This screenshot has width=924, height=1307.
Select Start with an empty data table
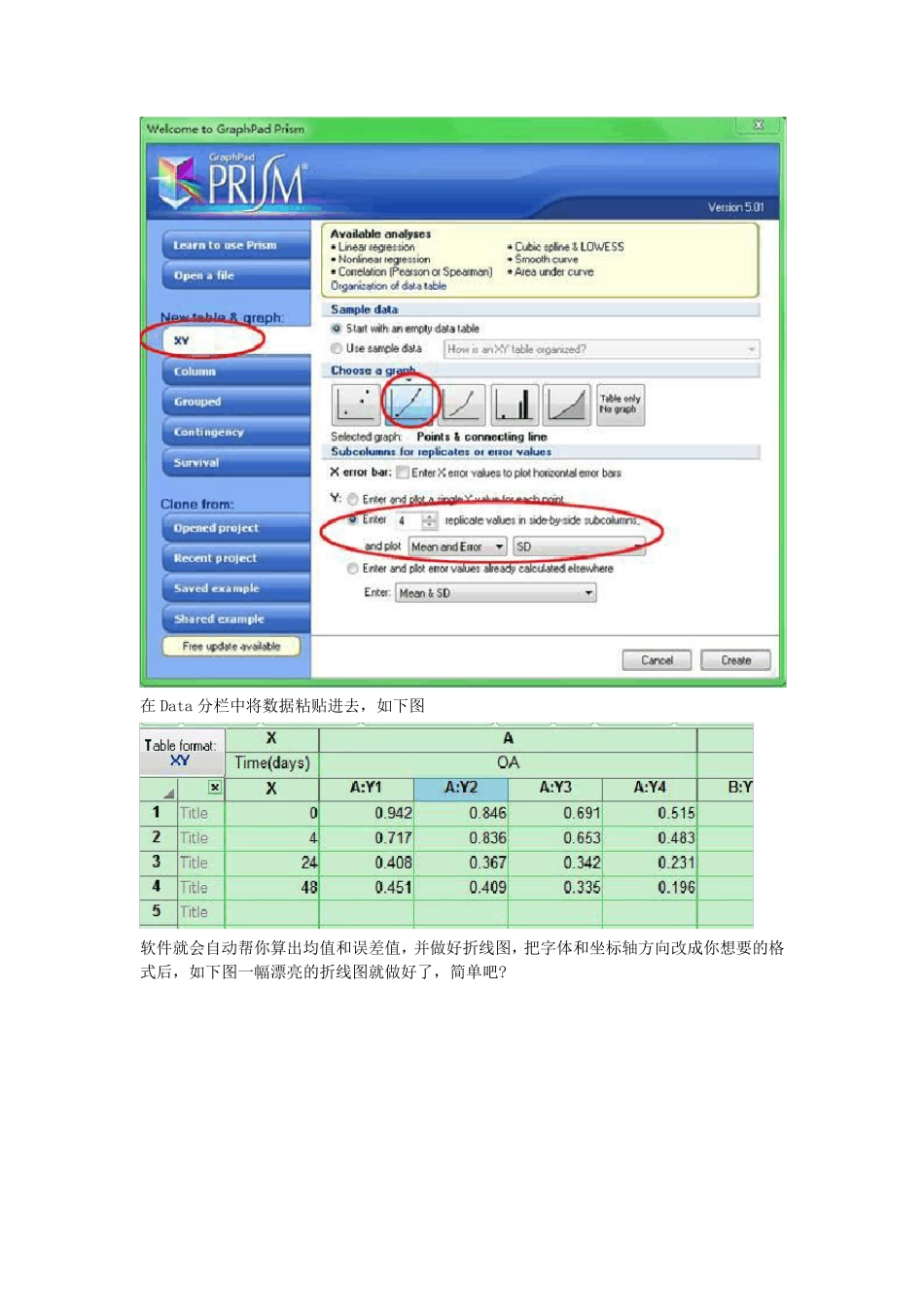coord(337,329)
